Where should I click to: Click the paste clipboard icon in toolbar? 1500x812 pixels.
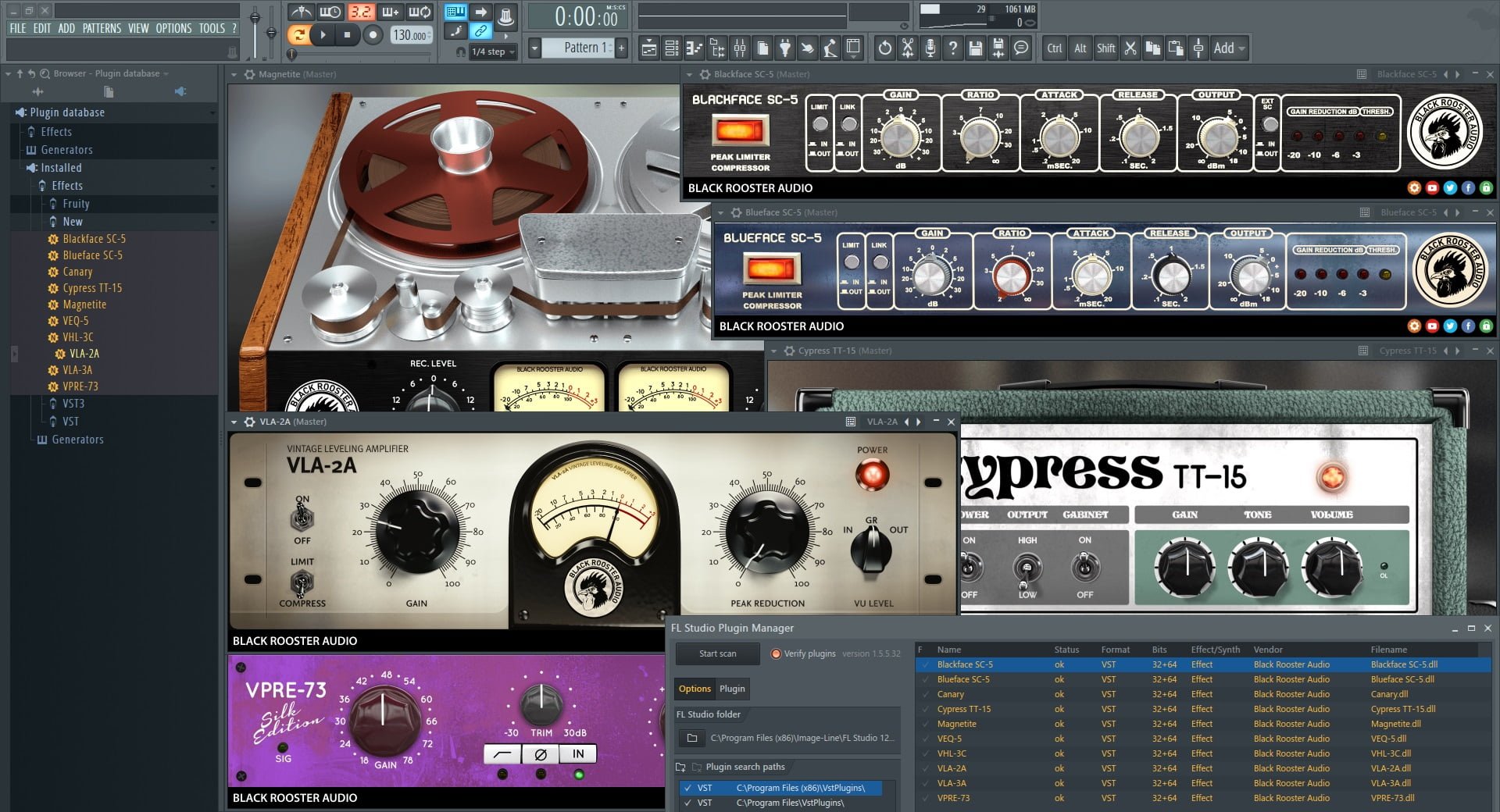coord(1175,48)
